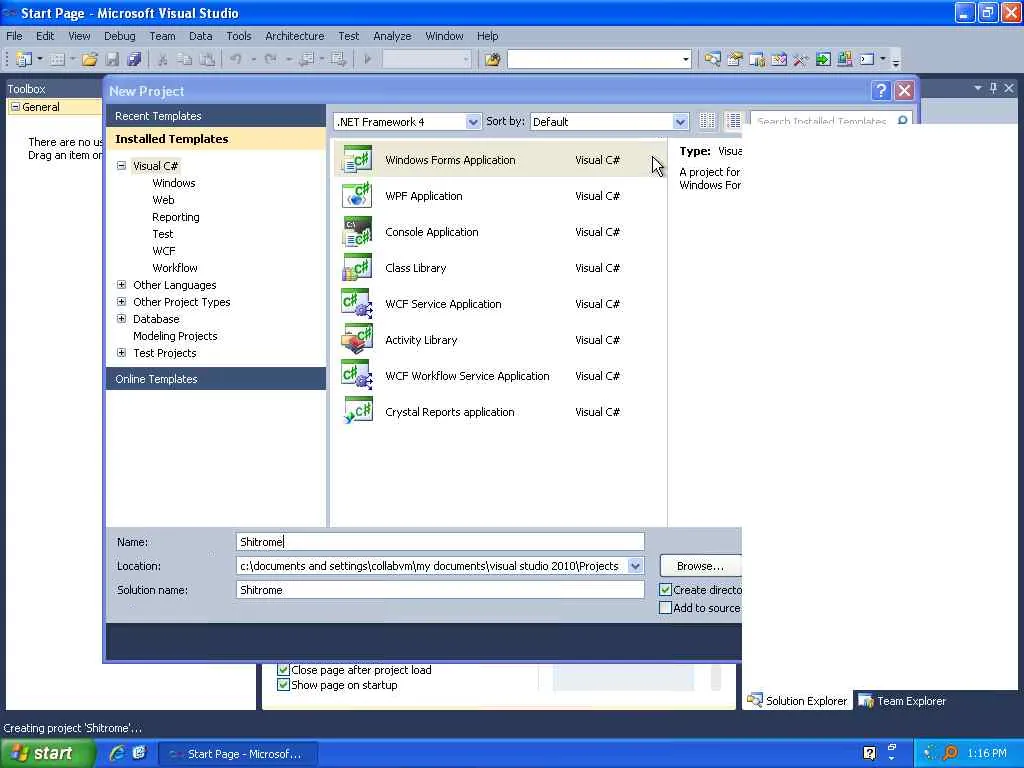
Task: Select Activity Library template row
Action: point(500,340)
